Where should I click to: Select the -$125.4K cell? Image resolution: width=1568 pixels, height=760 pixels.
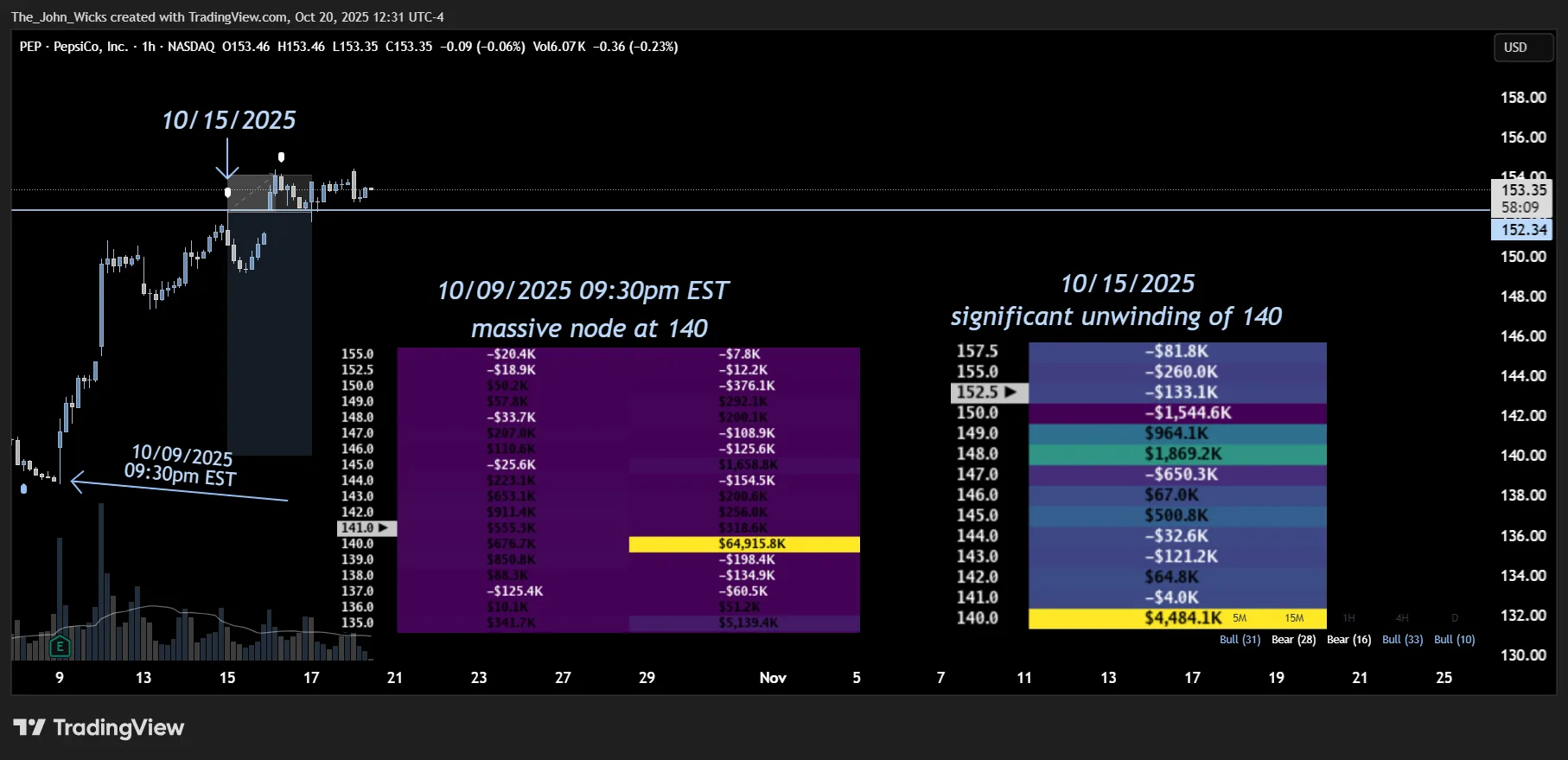coord(514,591)
